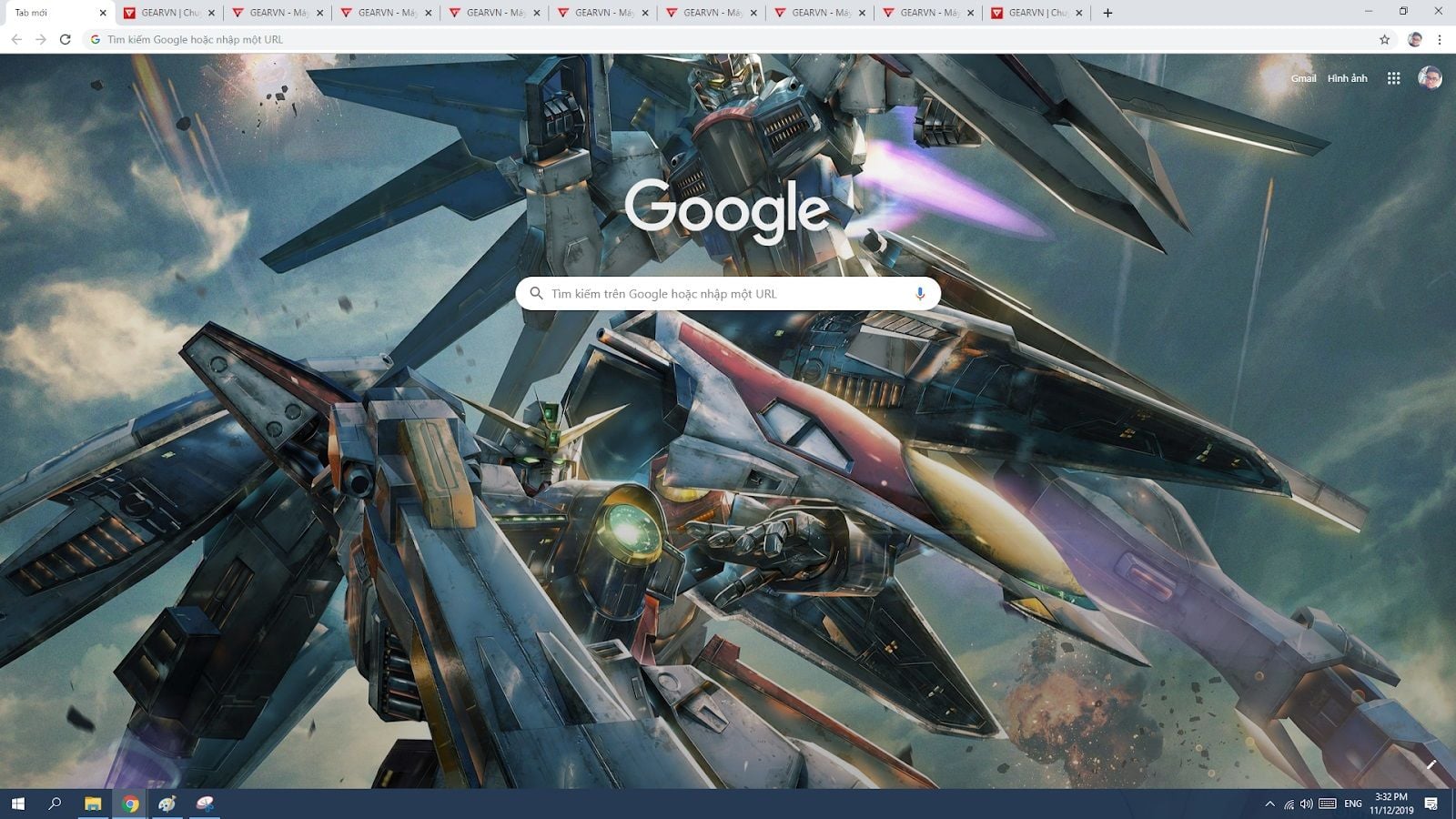
Task: Open the ENG input language selector
Action: 1353,804
